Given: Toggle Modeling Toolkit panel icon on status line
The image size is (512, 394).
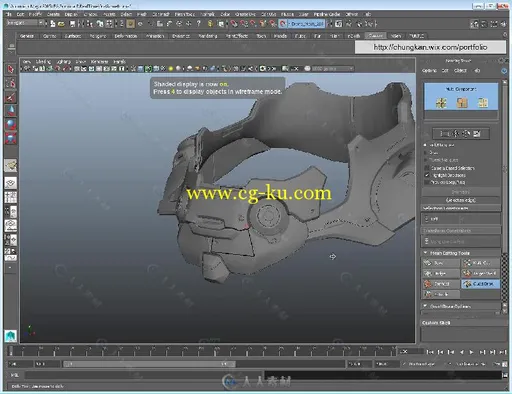Looking at the screenshot, I should tap(474, 24).
